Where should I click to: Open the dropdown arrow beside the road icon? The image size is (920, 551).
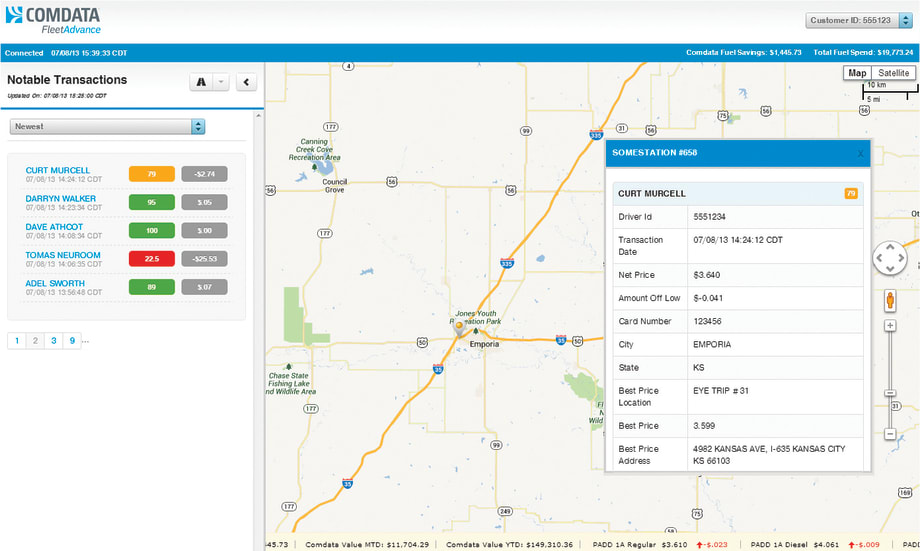(221, 82)
